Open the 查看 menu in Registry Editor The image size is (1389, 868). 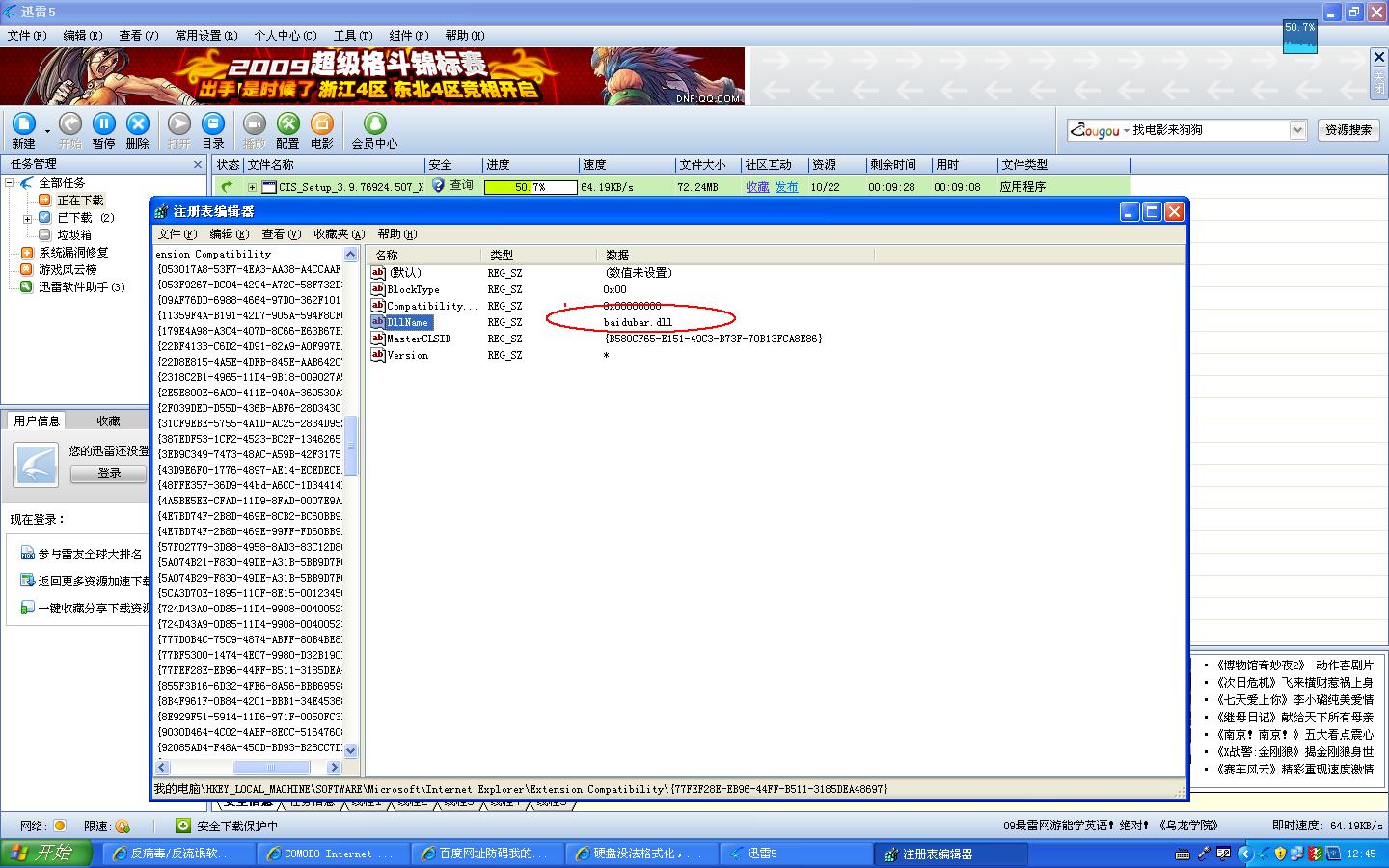(282, 234)
